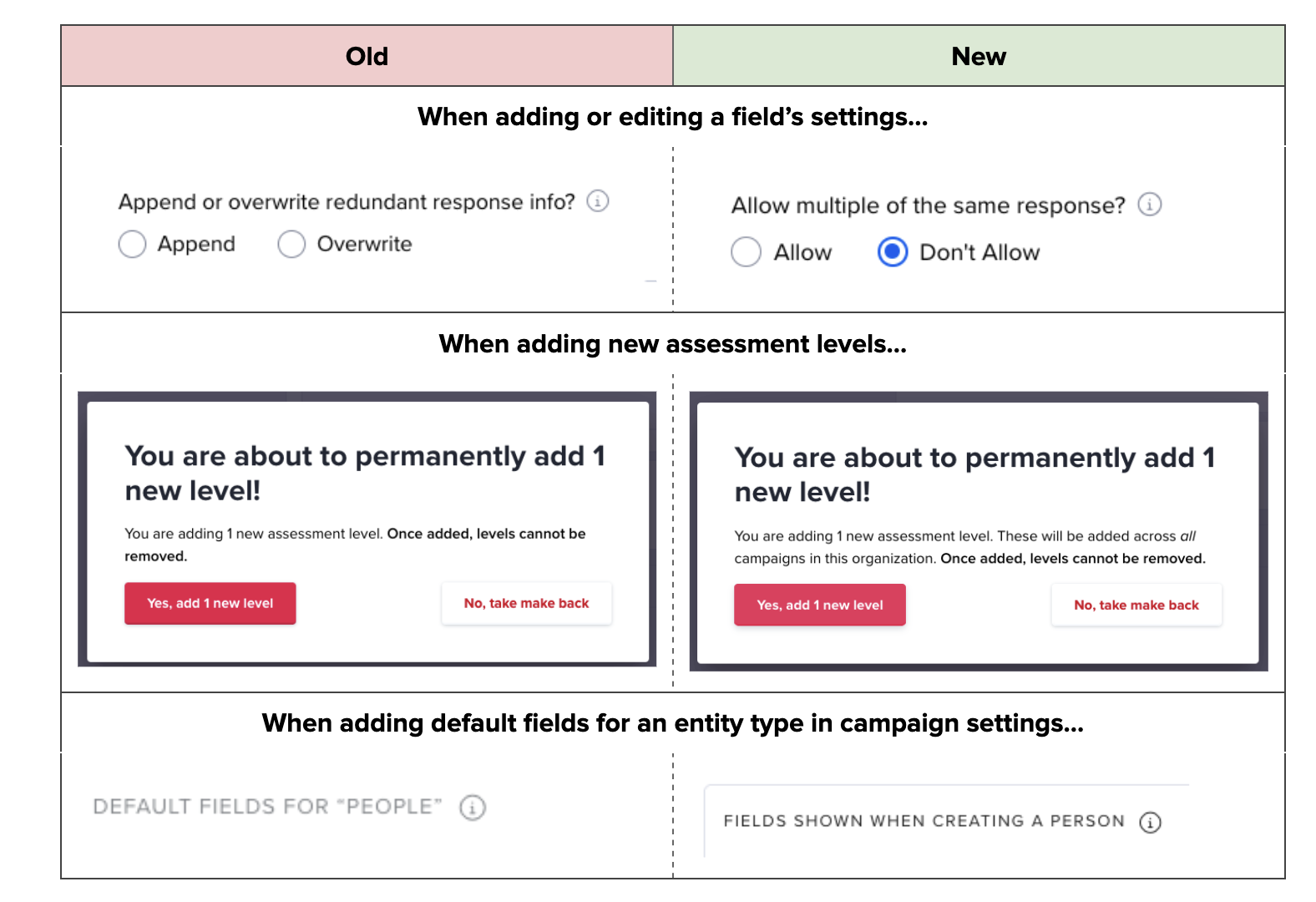Click info icon after Fields Shown When Creating
The image size is (1316, 902).
1151,823
